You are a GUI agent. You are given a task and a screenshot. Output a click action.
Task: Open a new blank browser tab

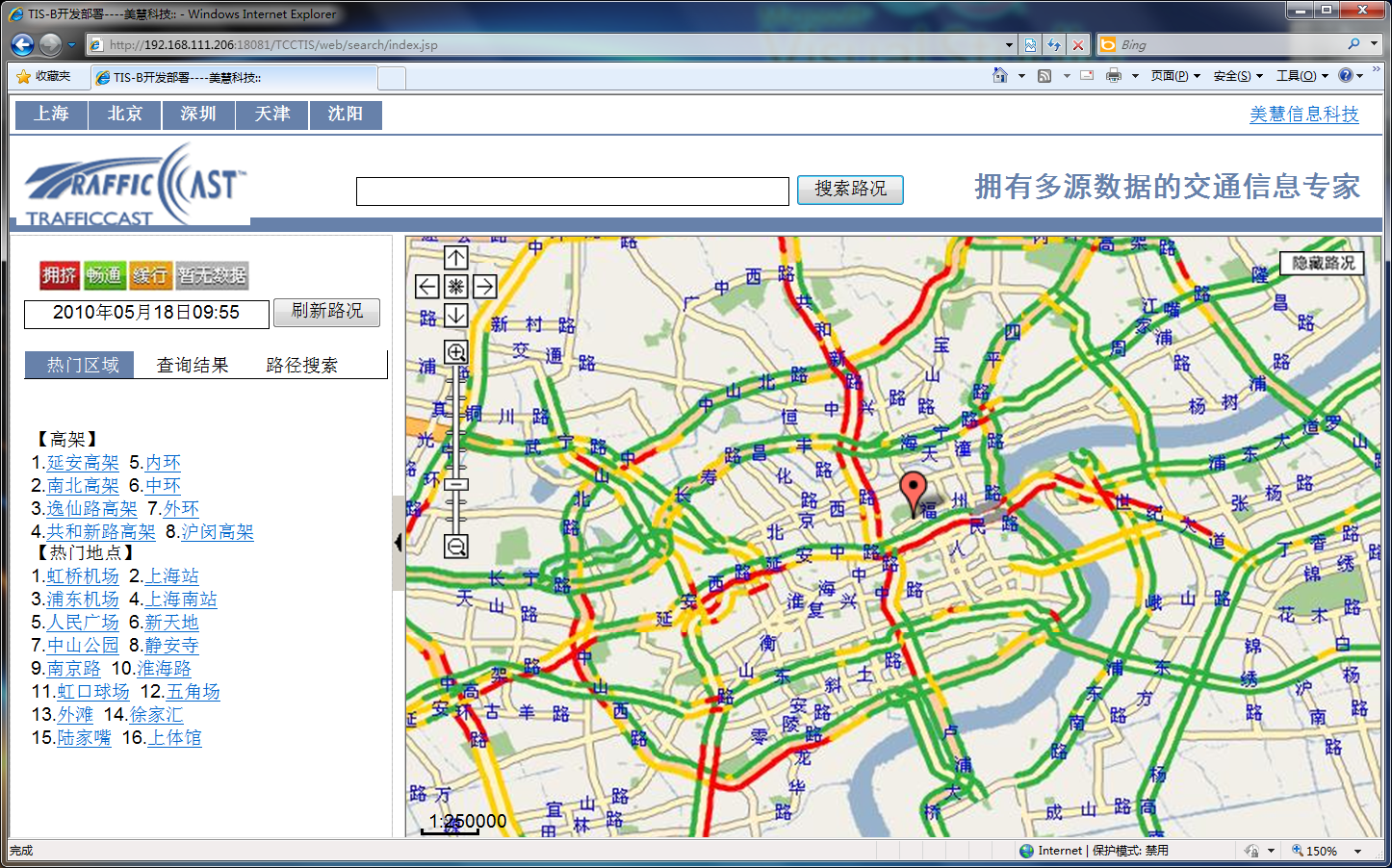pyautogui.click(x=392, y=78)
